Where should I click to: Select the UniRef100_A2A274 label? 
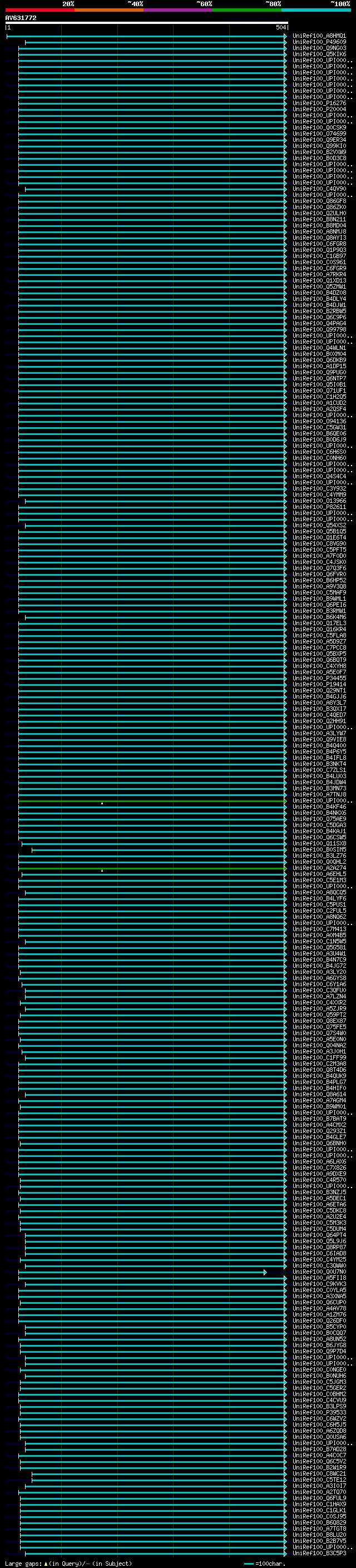click(x=319, y=868)
